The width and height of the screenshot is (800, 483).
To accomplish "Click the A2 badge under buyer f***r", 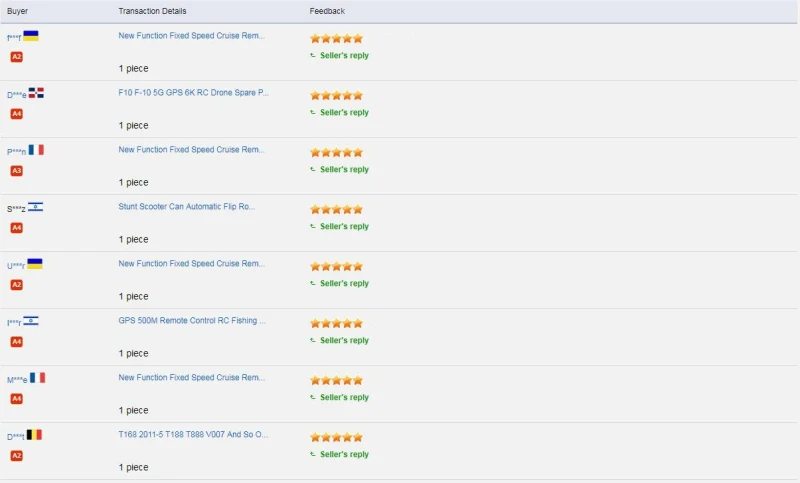I will [16, 57].
